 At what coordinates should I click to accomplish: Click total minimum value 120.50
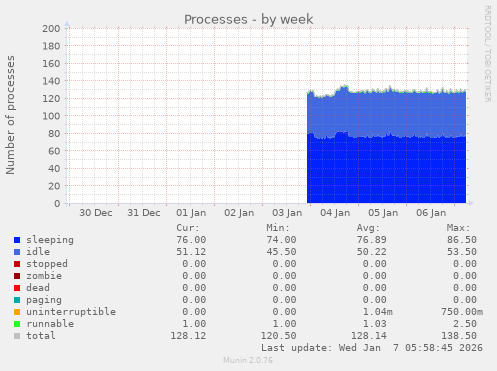pos(278,336)
